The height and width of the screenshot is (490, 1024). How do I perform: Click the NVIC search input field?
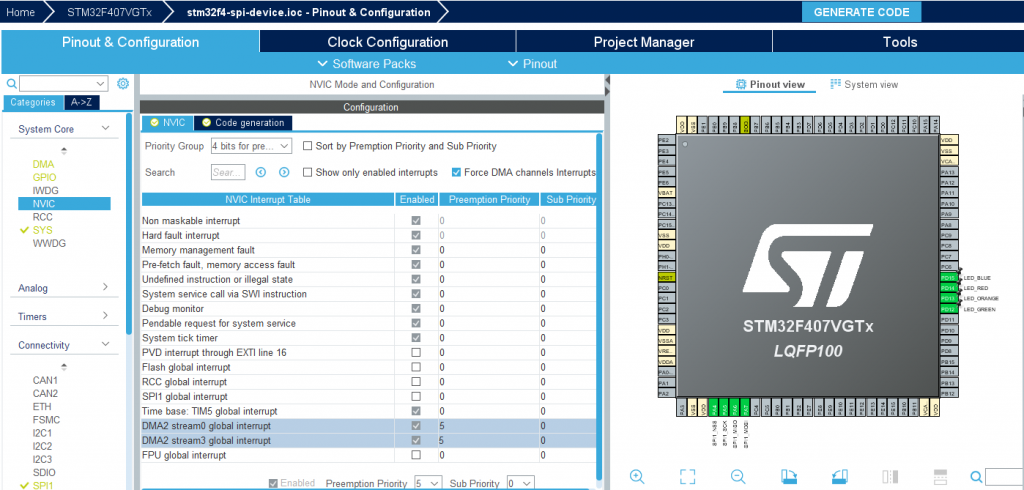pyautogui.click(x=228, y=172)
